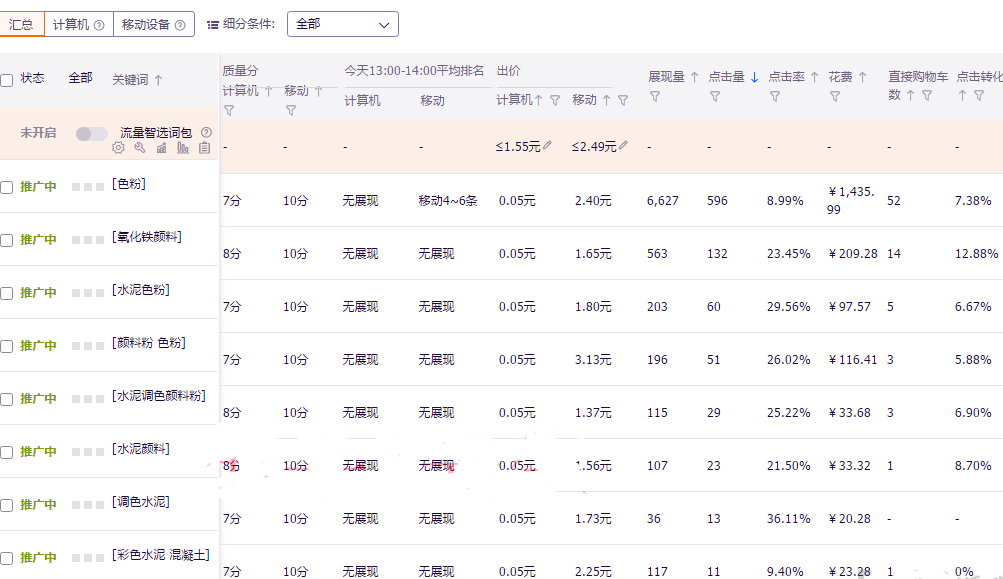Filter 质量分 计算机 column

point(229,111)
